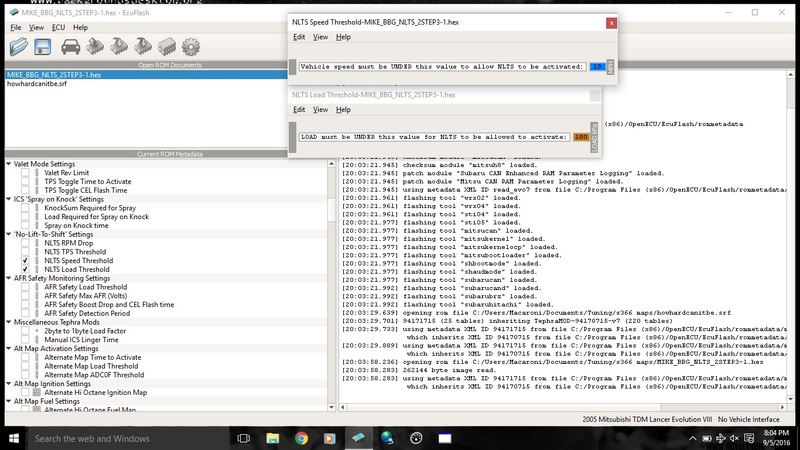Click the NLTS load threshold value 180
This screenshot has height=450, width=800.
(581, 137)
